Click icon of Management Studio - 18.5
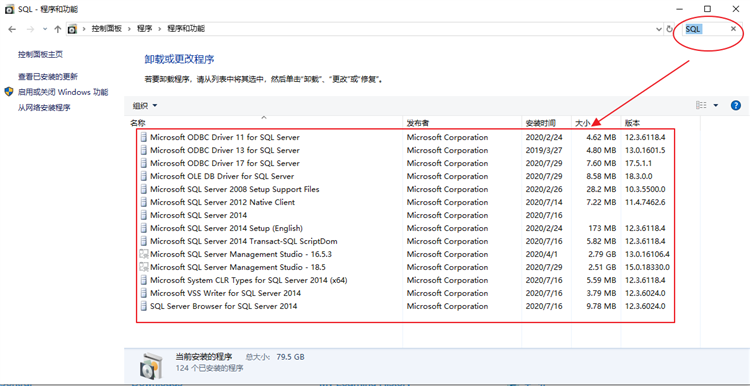This screenshot has width=750, height=386. click(144, 267)
